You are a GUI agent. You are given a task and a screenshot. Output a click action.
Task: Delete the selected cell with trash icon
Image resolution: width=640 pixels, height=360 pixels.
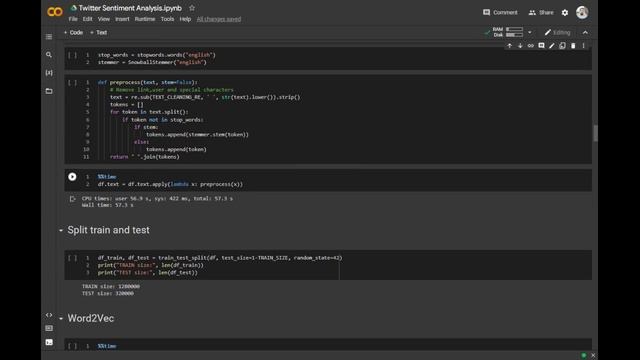click(573, 46)
